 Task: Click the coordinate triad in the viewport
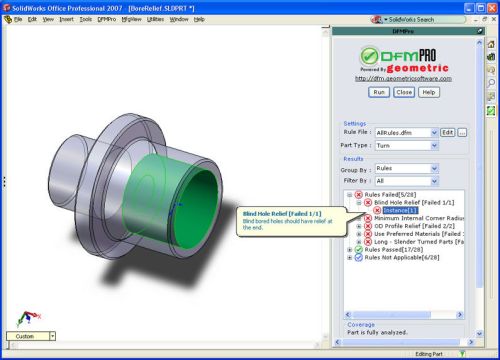28,318
